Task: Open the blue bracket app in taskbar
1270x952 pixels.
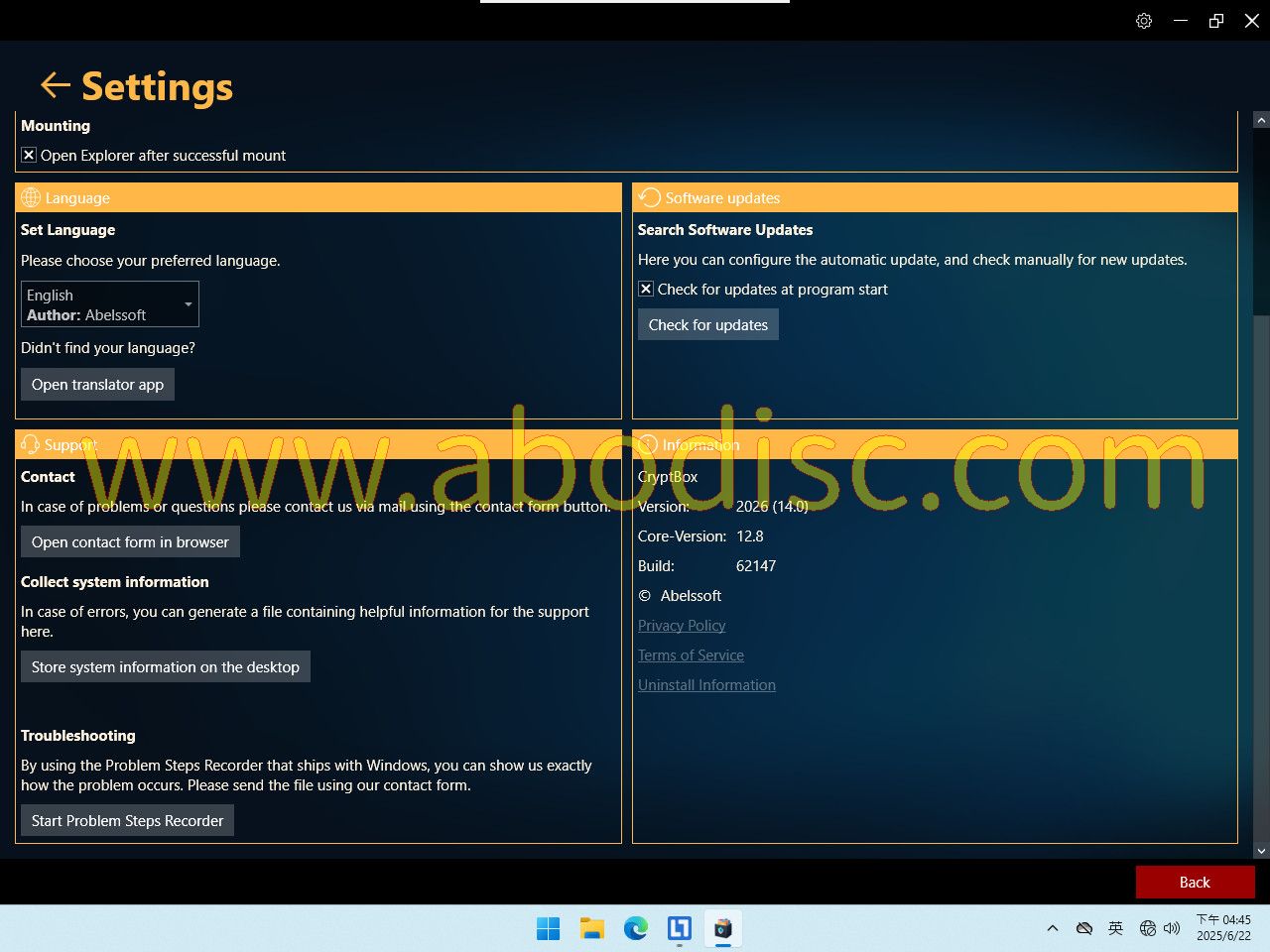Action: [680, 928]
